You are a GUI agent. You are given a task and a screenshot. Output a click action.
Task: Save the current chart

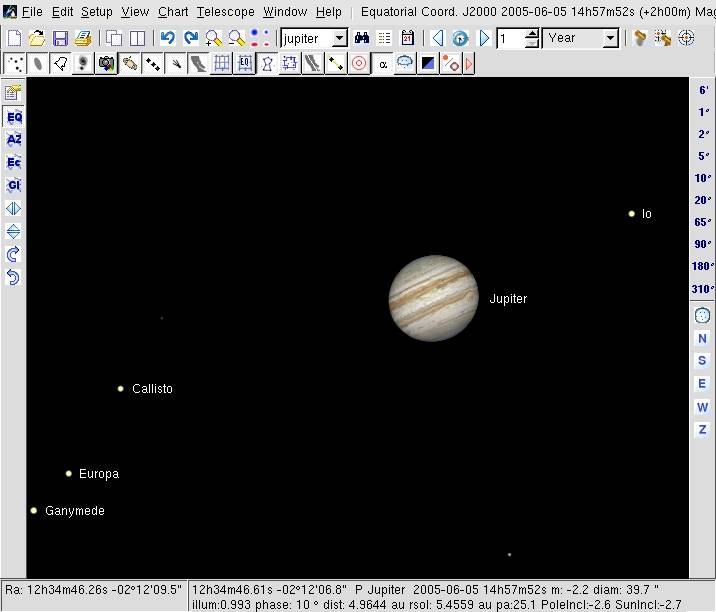point(60,38)
